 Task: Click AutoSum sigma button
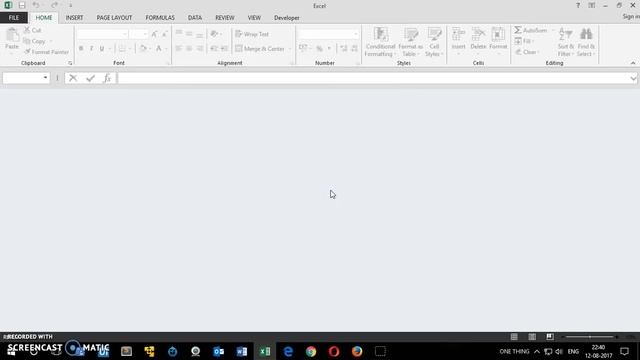point(530,30)
